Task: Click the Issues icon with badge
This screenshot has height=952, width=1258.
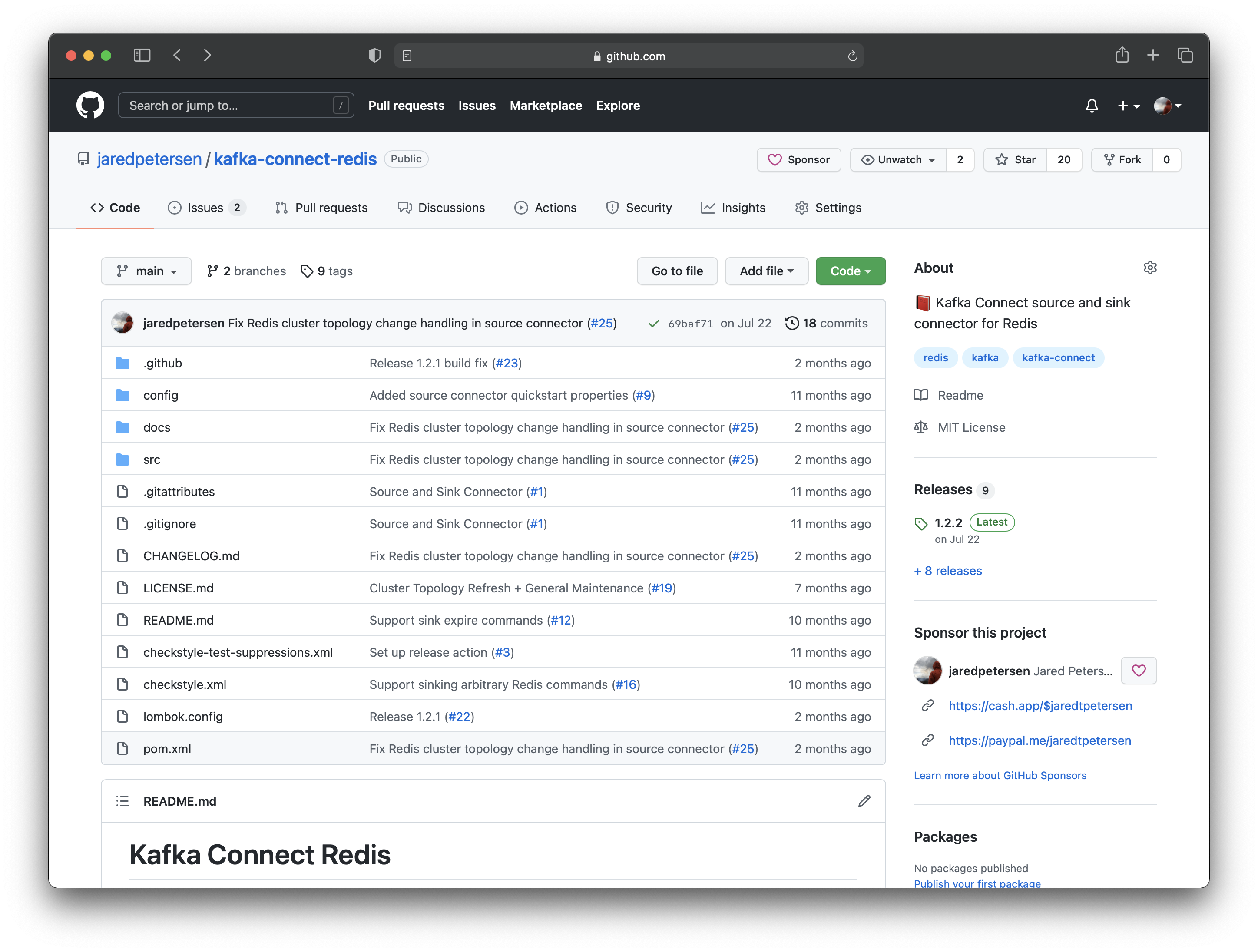Action: pyautogui.click(x=206, y=207)
